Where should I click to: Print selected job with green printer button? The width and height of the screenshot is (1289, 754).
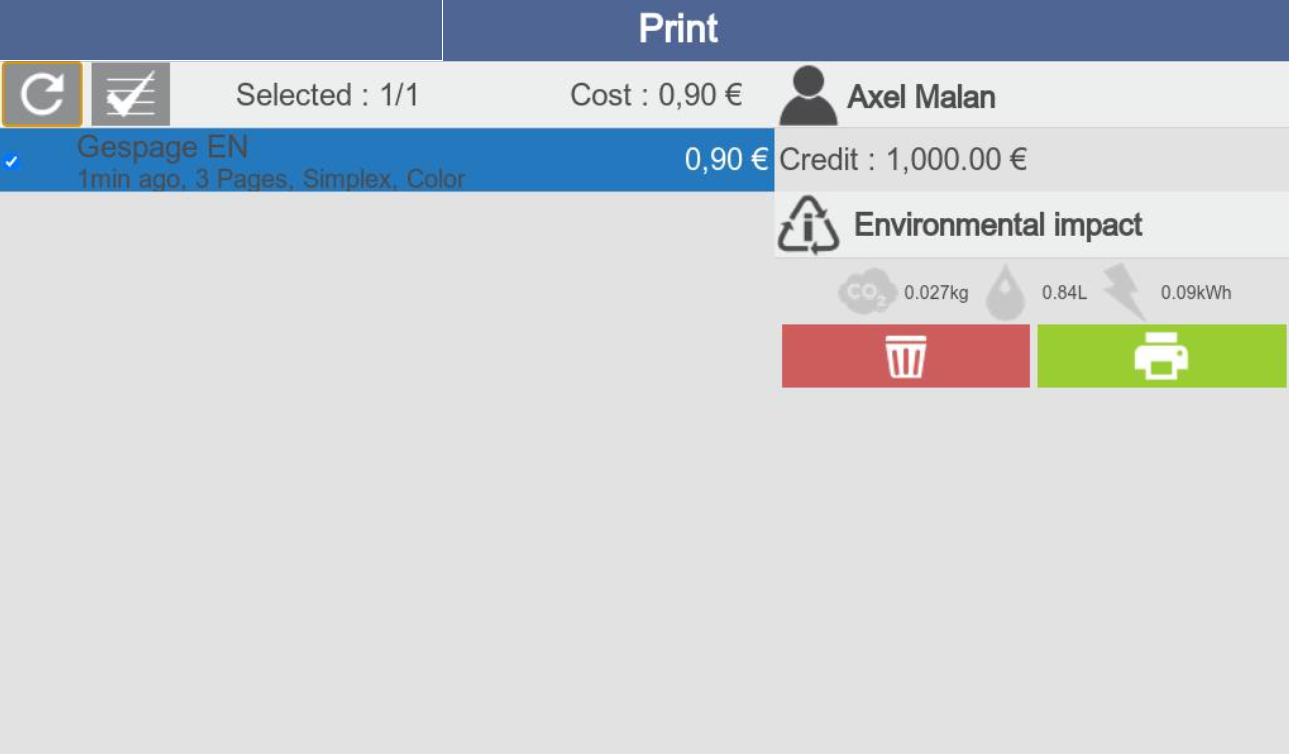[1161, 356]
